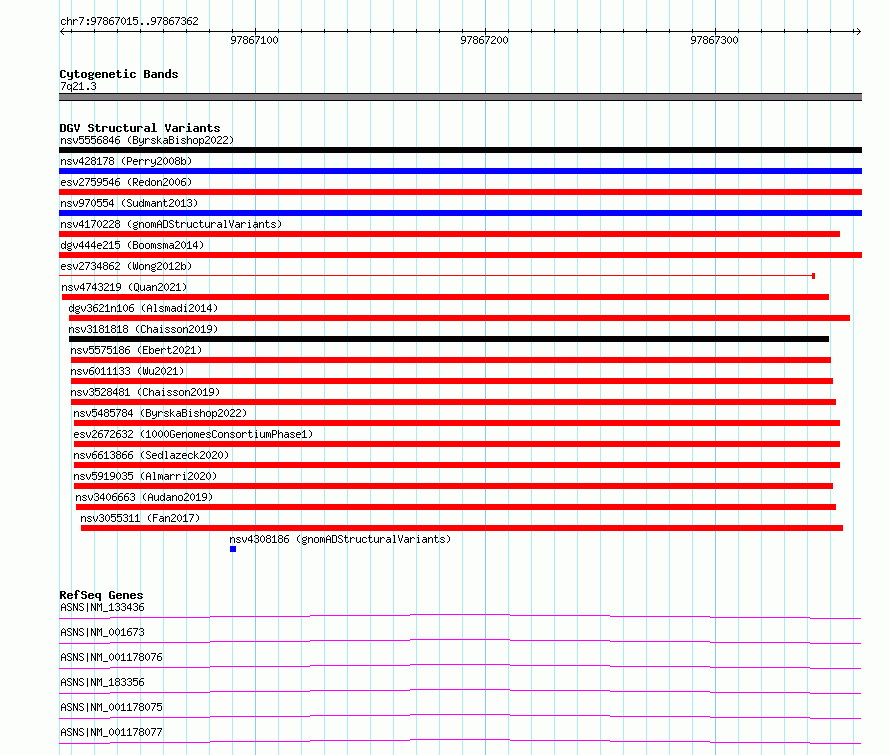Click the 97867100 ruler position label
The width and height of the screenshot is (890, 755).
pyautogui.click(x=254, y=40)
